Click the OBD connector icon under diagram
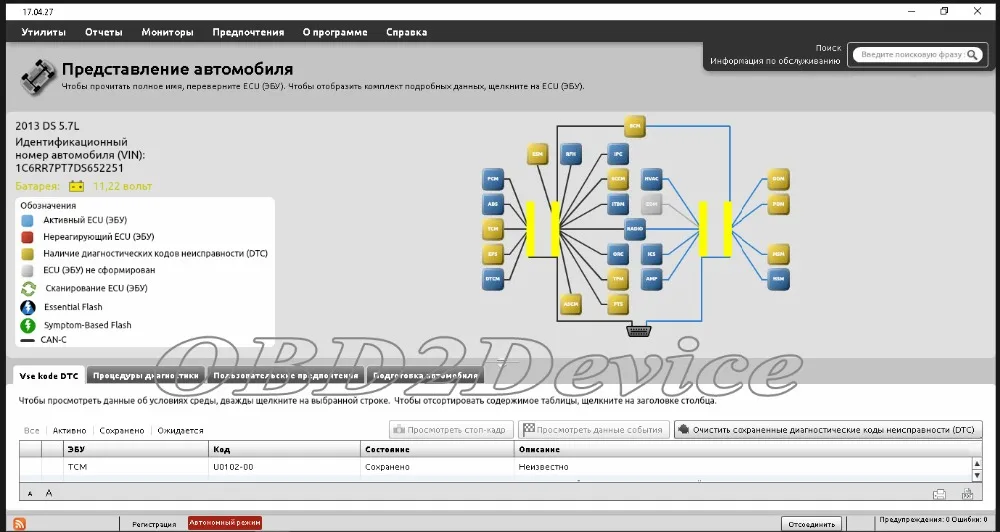1000x532 pixels. [639, 330]
